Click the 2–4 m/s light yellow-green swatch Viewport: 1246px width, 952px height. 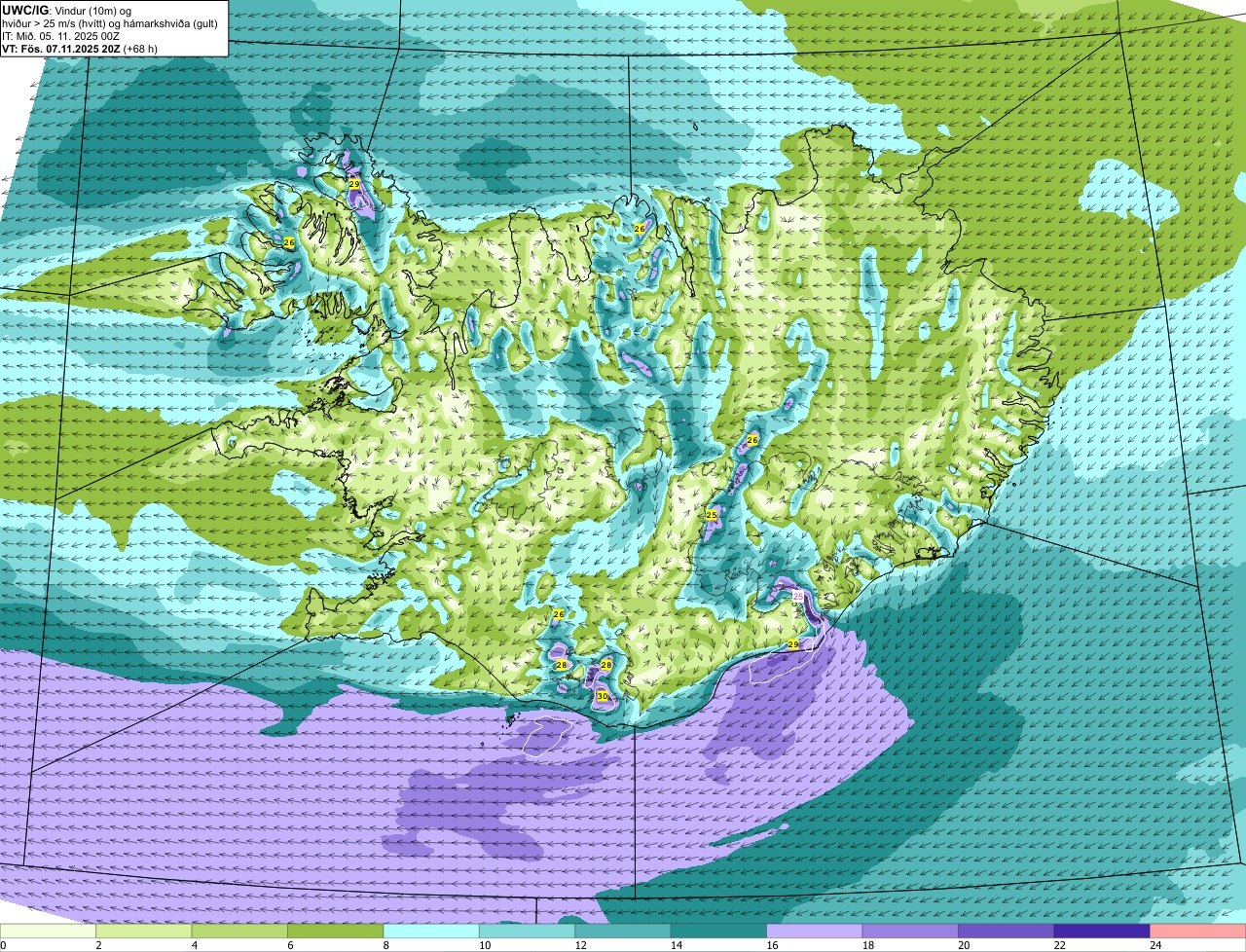coord(145,932)
